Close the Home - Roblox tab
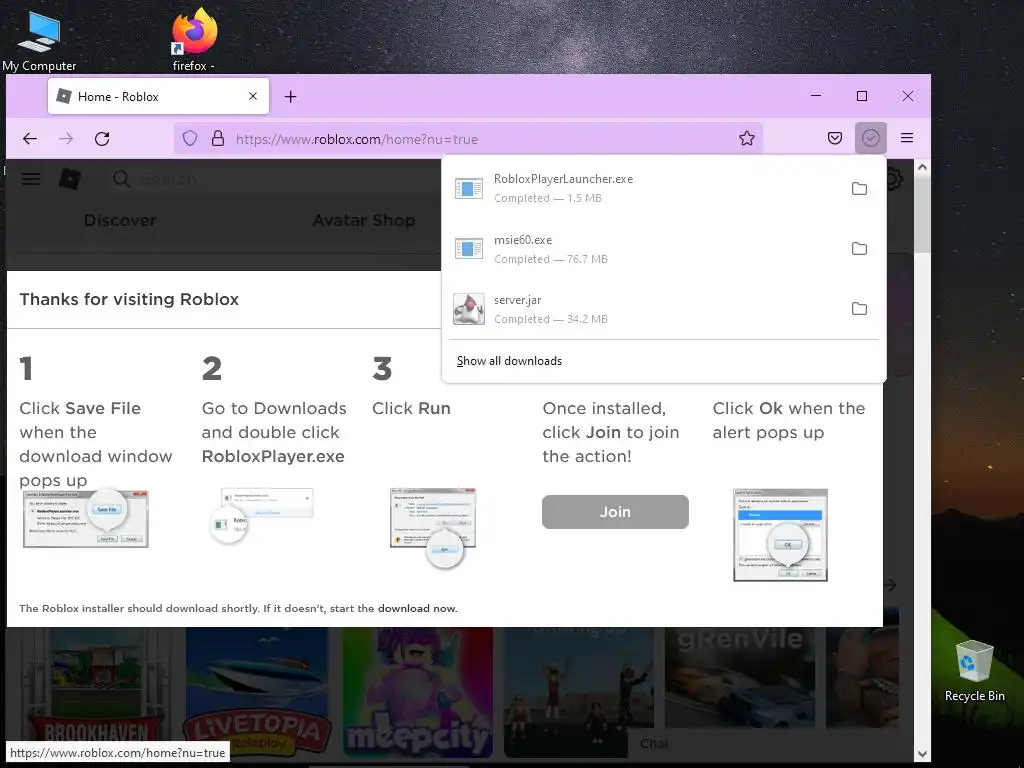 (x=253, y=96)
